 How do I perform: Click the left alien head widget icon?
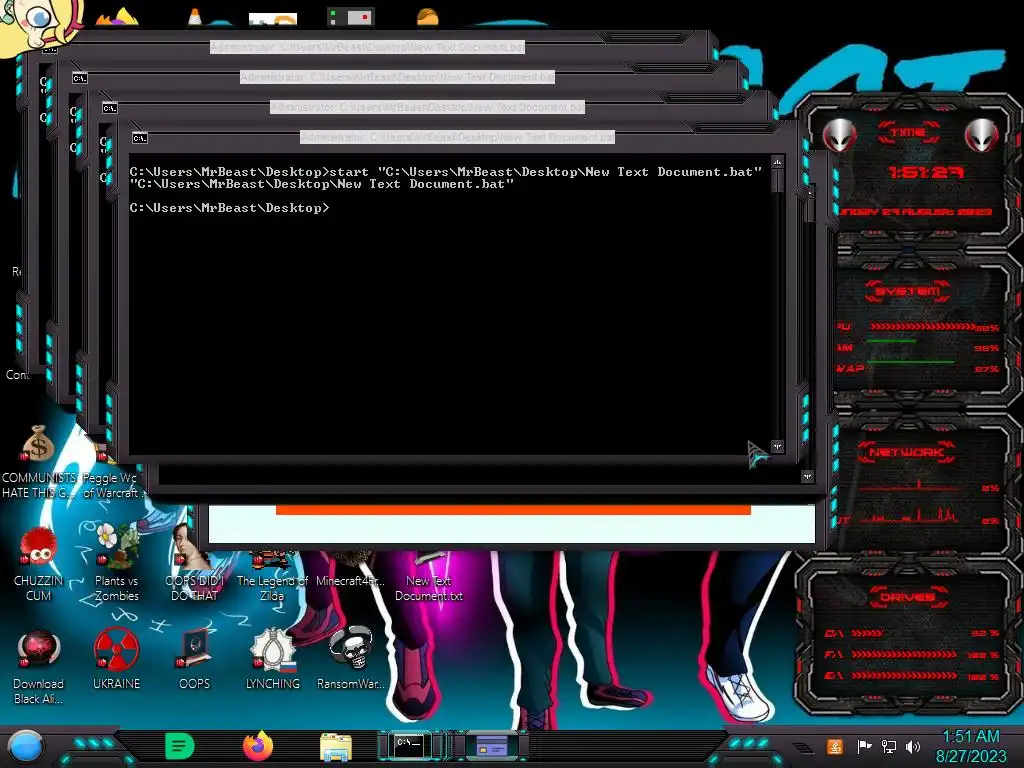(839, 136)
